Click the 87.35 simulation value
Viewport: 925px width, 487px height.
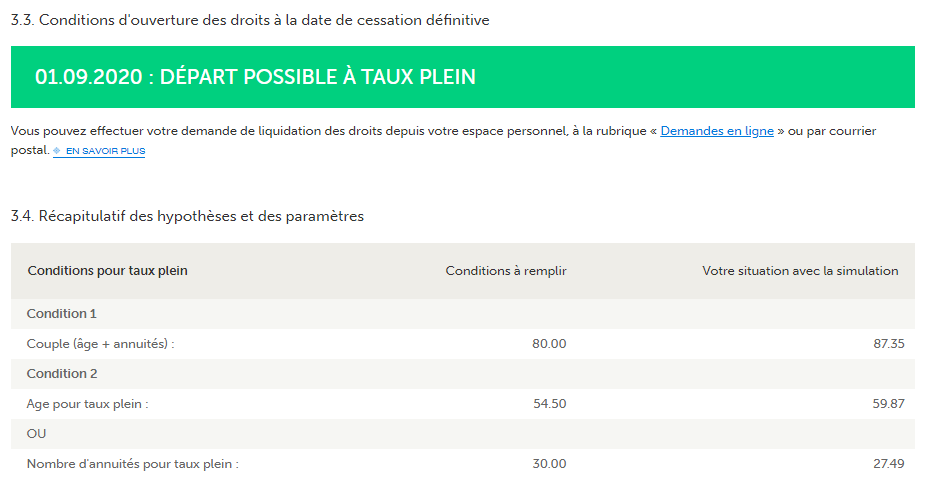[x=888, y=344]
